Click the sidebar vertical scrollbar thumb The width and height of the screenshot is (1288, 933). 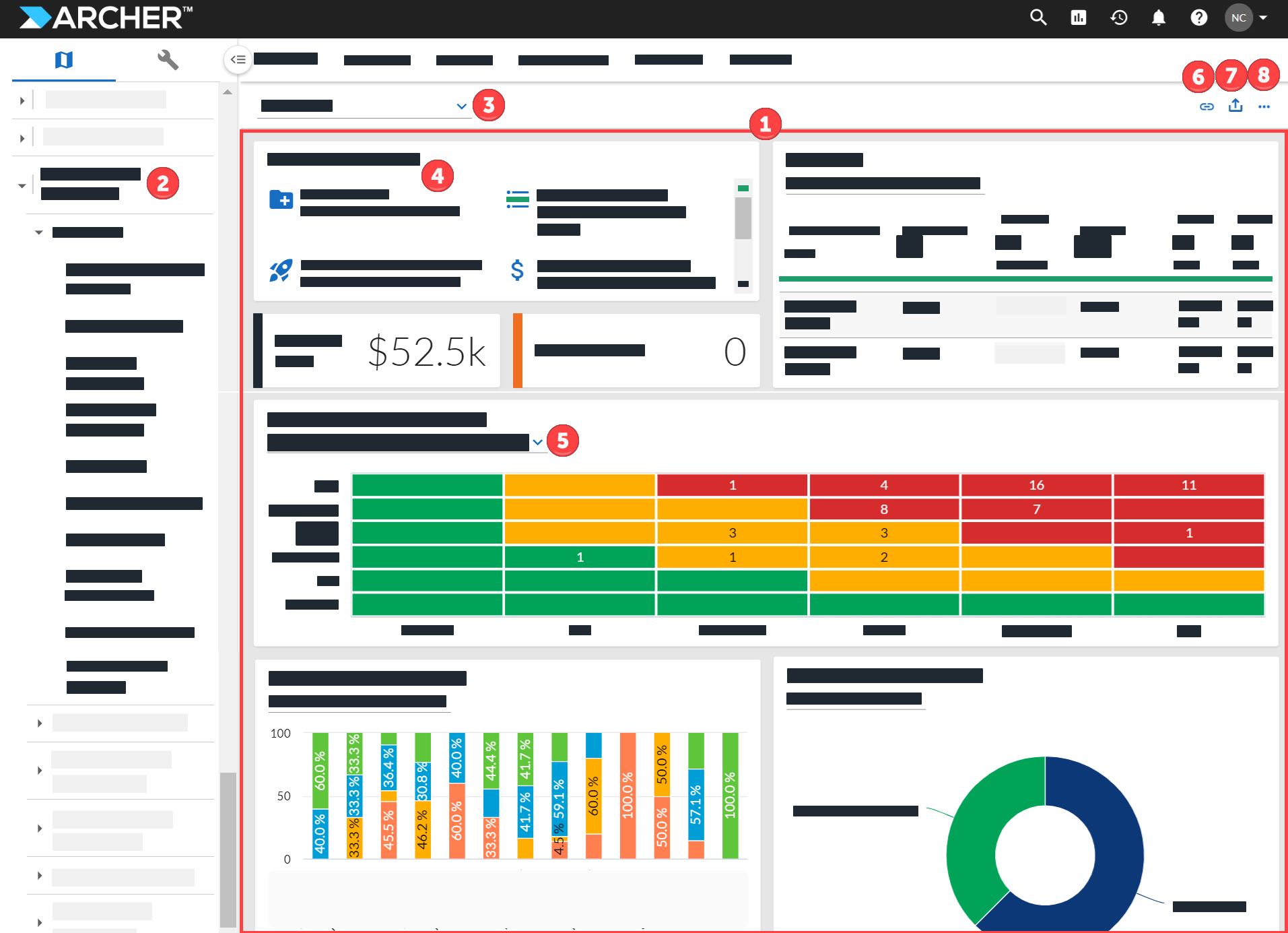[228, 850]
